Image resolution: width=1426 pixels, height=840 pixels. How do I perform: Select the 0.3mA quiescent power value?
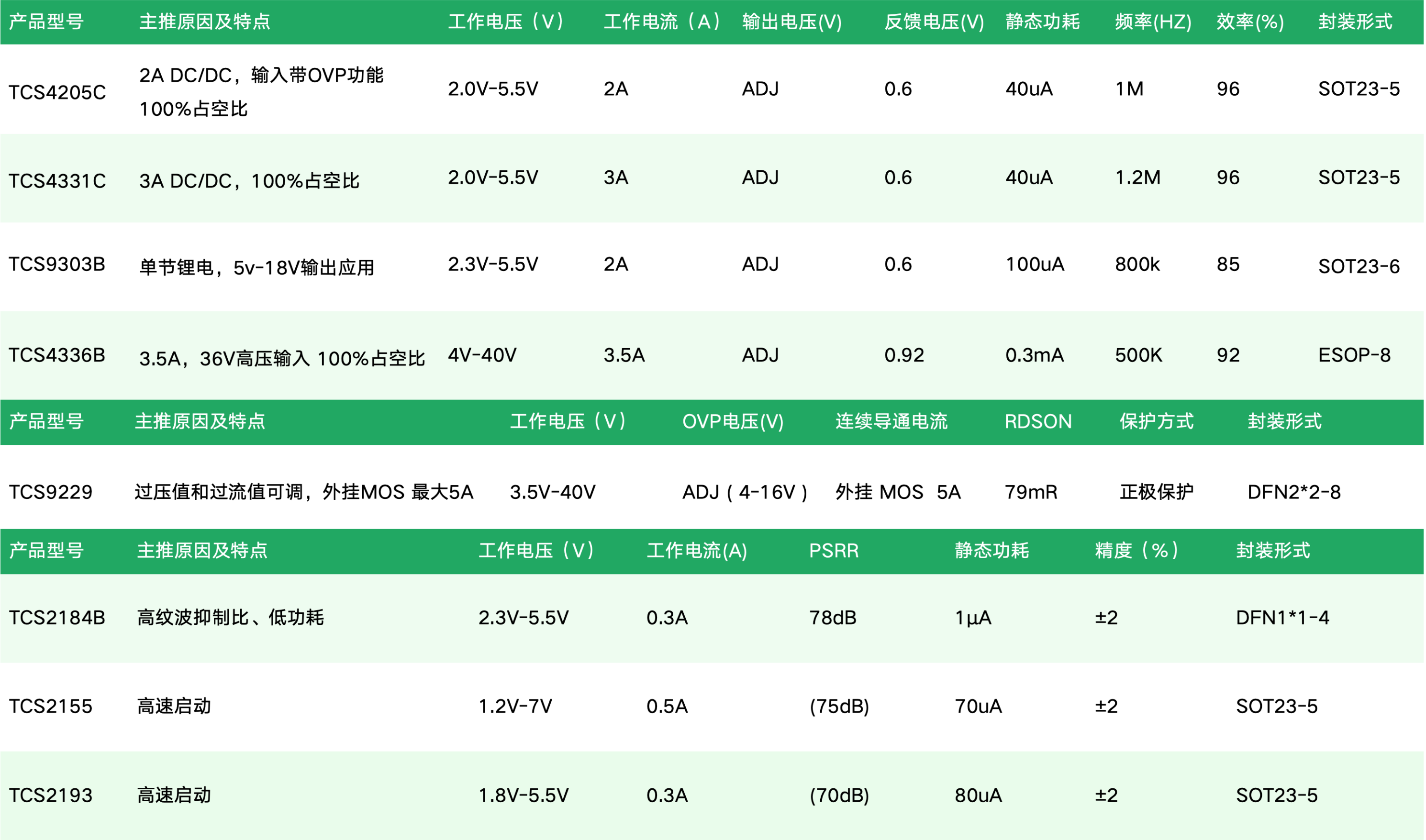tap(1034, 355)
